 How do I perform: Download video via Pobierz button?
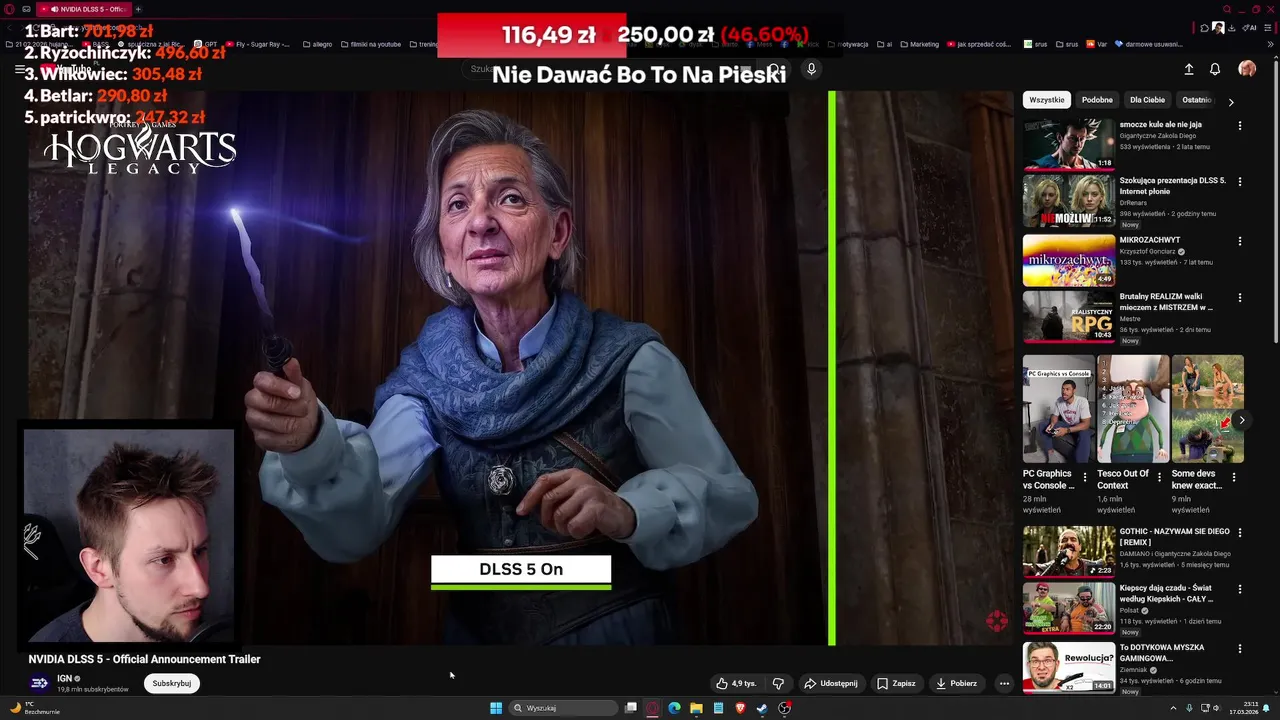[x=956, y=684]
